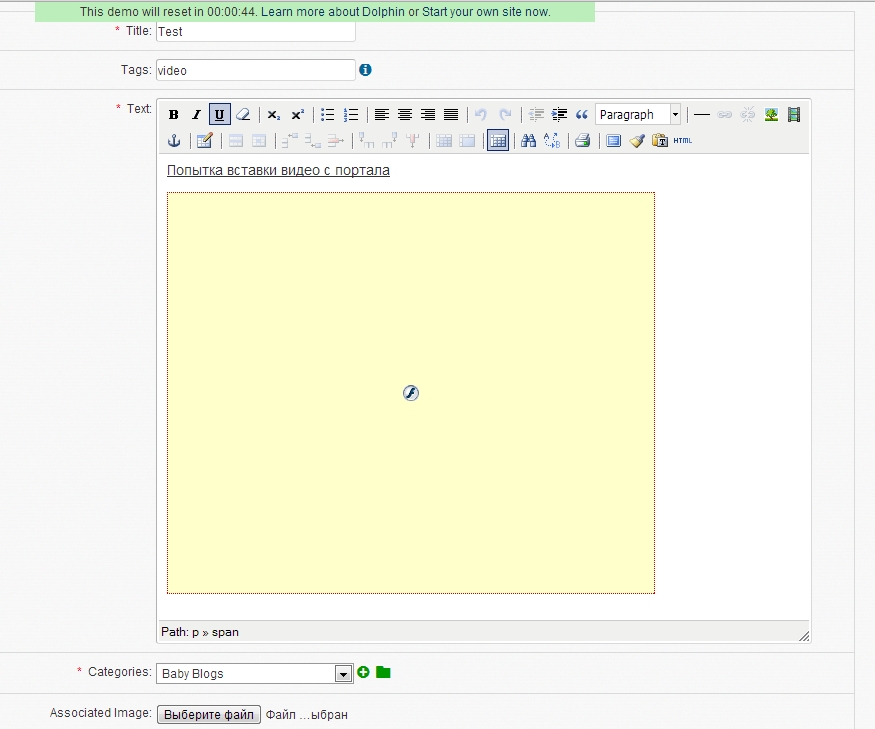Expand the Categories Baby Blogs dropdown
The width and height of the screenshot is (875, 729).
pyautogui.click(x=343, y=674)
